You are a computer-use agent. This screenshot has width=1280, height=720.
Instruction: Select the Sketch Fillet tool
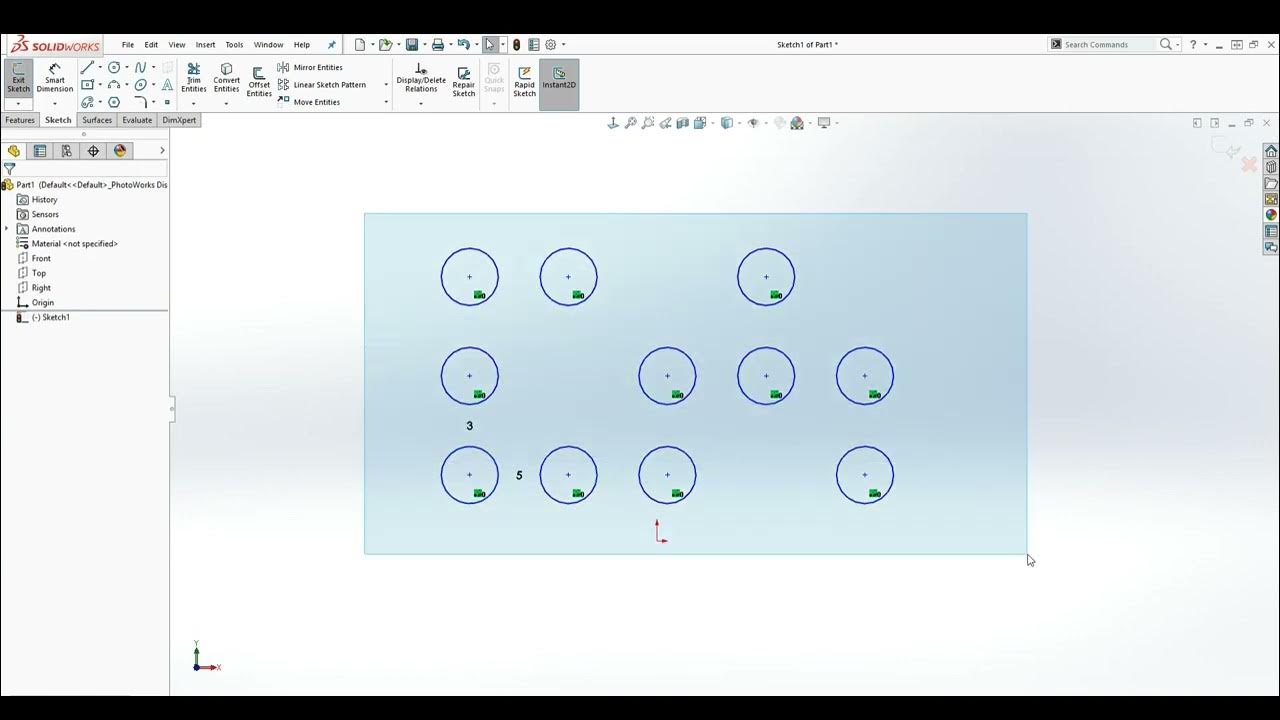click(141, 102)
